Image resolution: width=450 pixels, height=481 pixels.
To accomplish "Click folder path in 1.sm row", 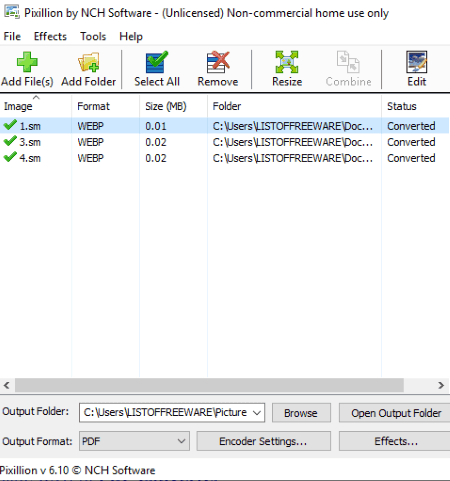I will (x=293, y=126).
